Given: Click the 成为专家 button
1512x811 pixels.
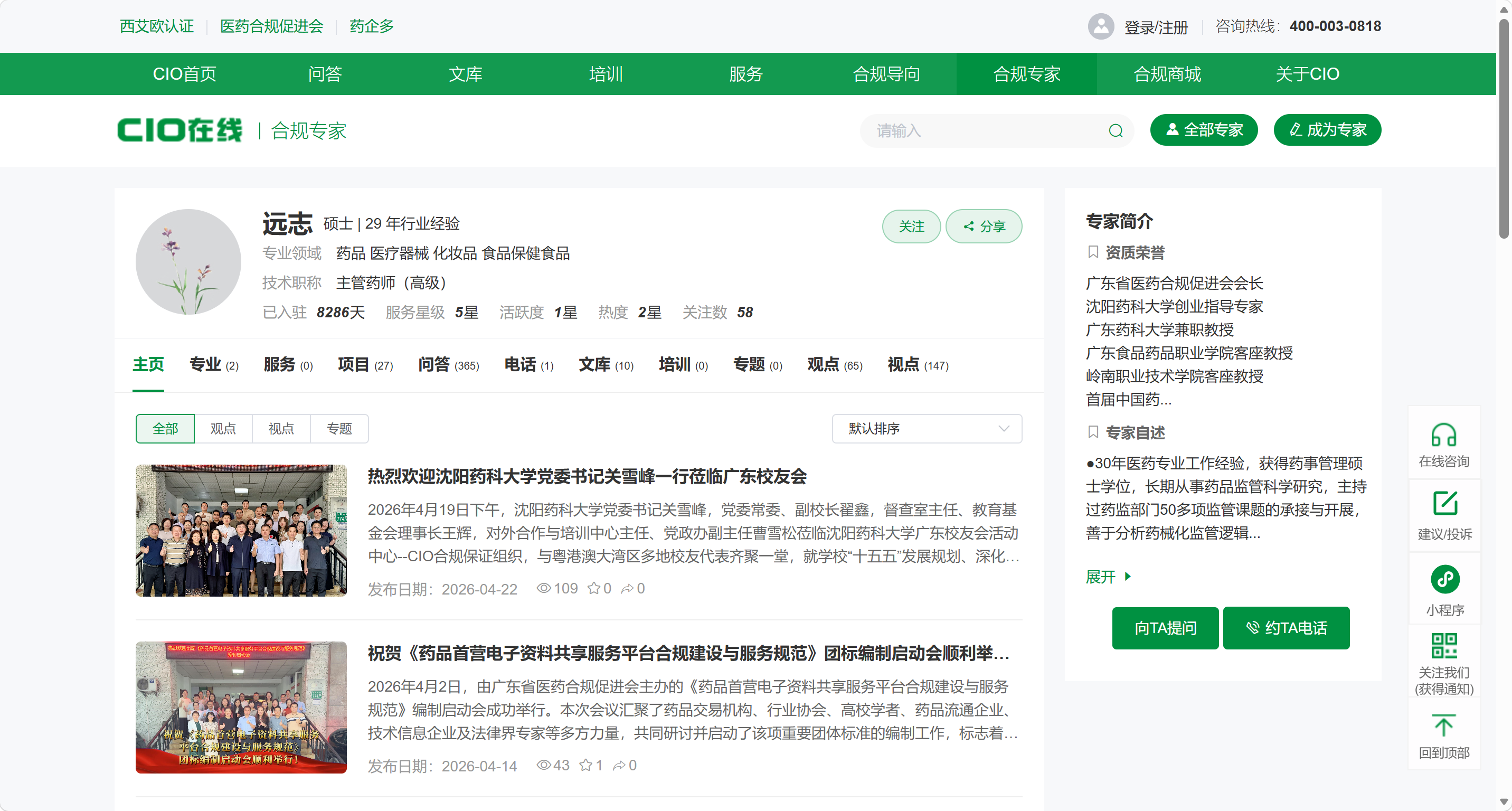Looking at the screenshot, I should pyautogui.click(x=1327, y=130).
